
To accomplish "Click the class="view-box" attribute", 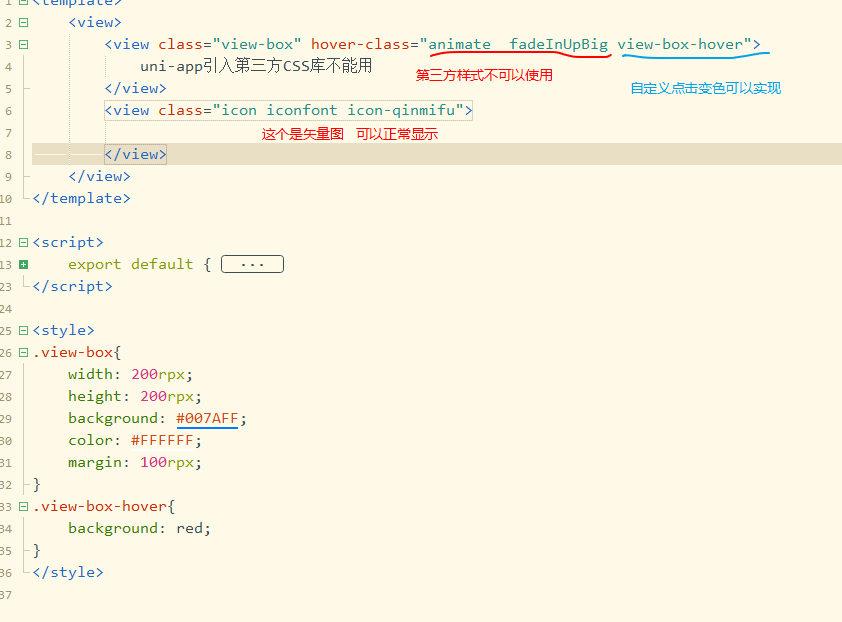I will [x=230, y=44].
